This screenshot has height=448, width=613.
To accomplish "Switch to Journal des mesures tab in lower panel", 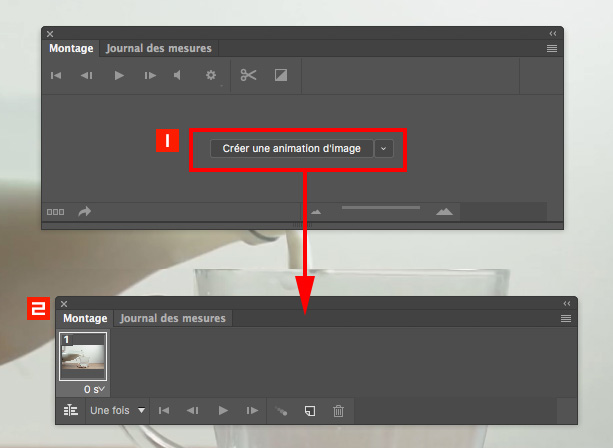I will pyautogui.click(x=173, y=318).
